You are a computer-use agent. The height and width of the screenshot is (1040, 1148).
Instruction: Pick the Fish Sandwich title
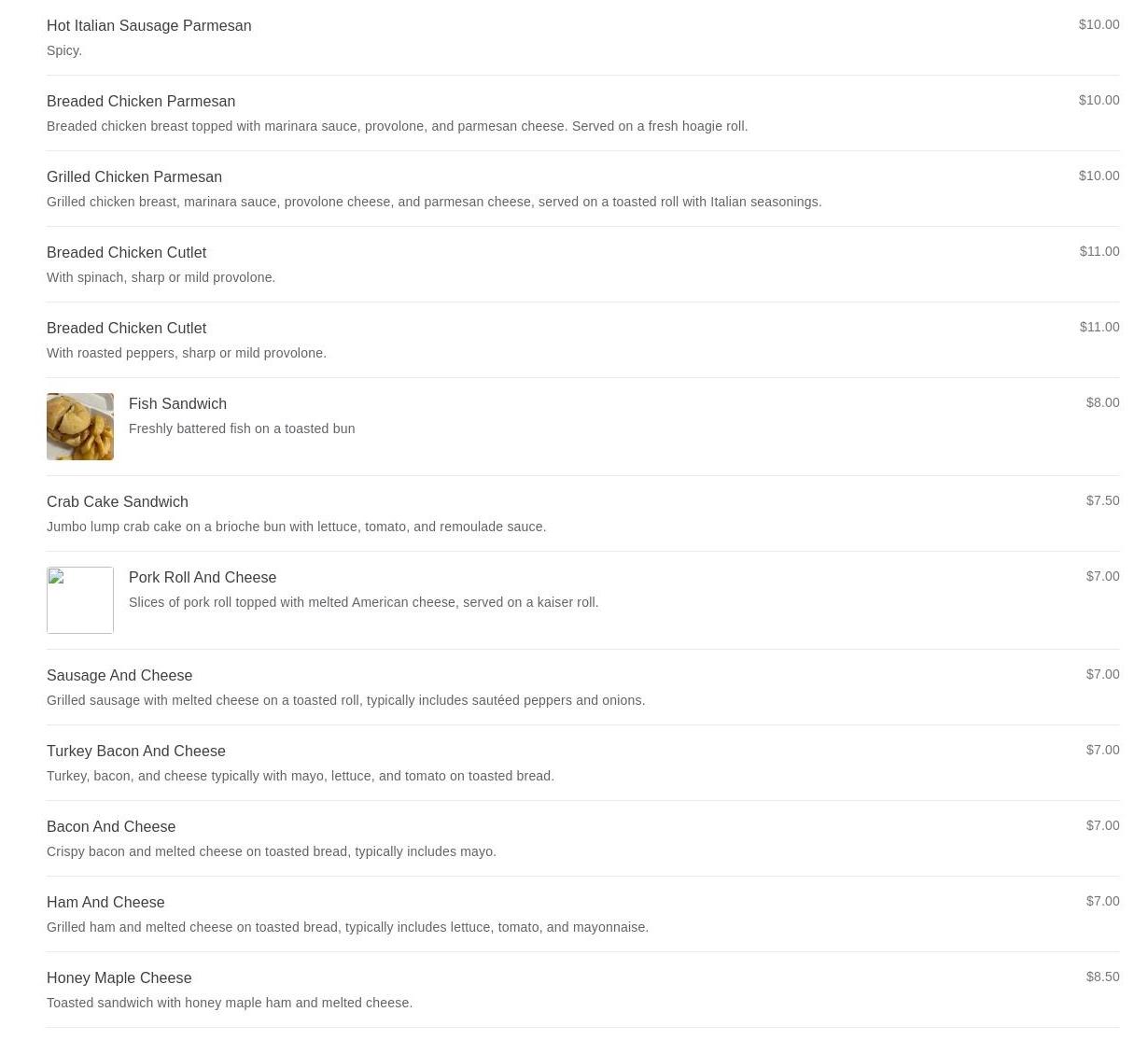click(177, 403)
